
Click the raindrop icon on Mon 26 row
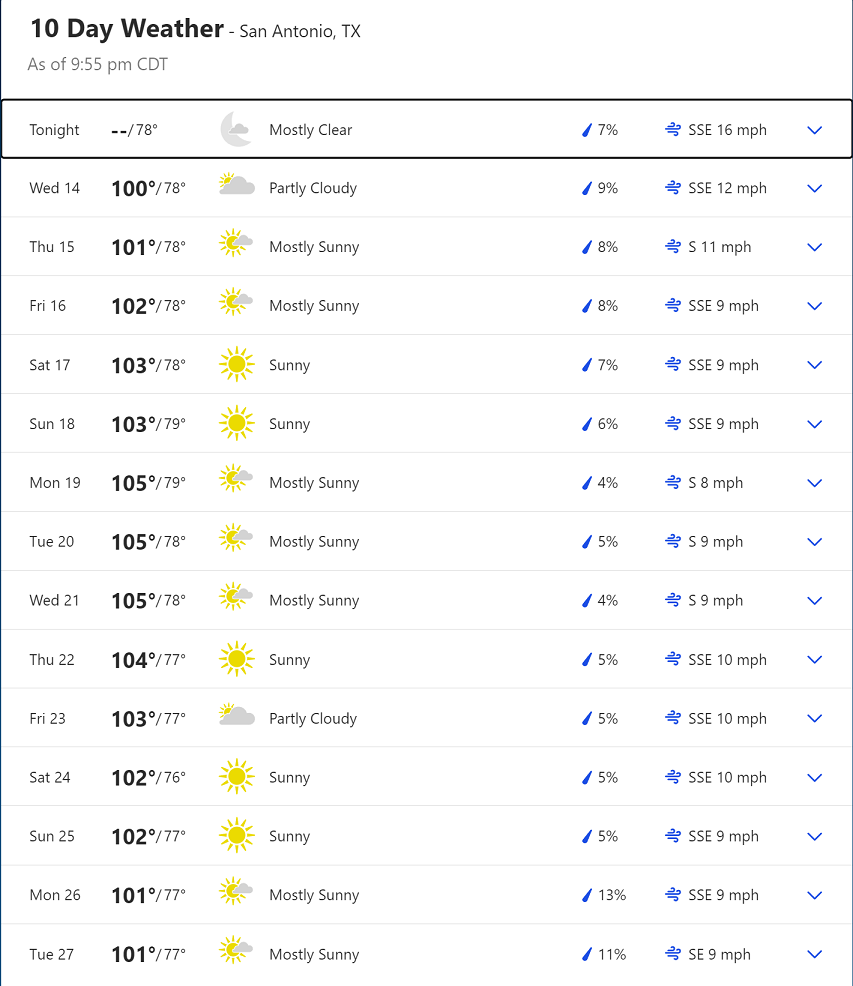tap(587, 895)
